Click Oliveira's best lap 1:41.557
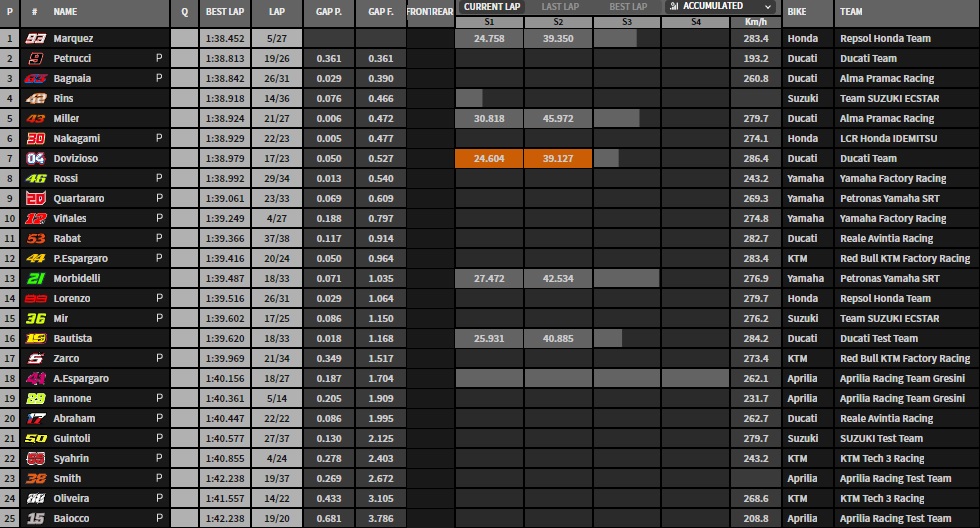Screen dimensions: 980x528 click(x=225, y=499)
